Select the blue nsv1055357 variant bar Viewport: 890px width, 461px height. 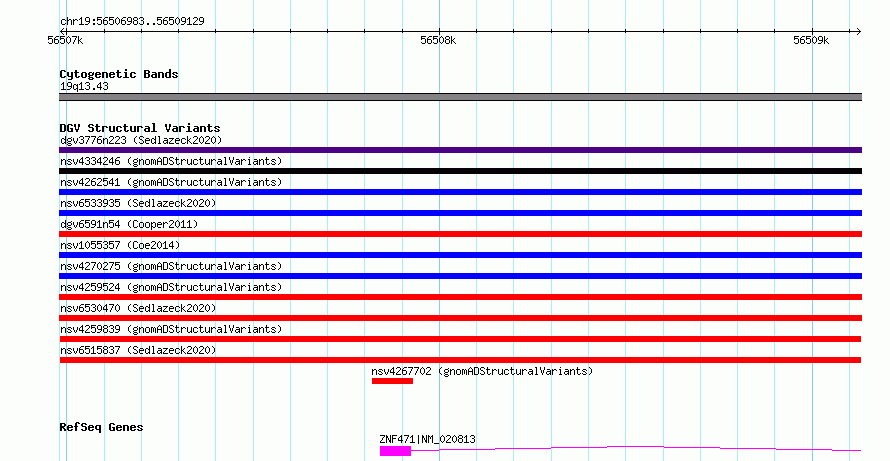click(460, 255)
